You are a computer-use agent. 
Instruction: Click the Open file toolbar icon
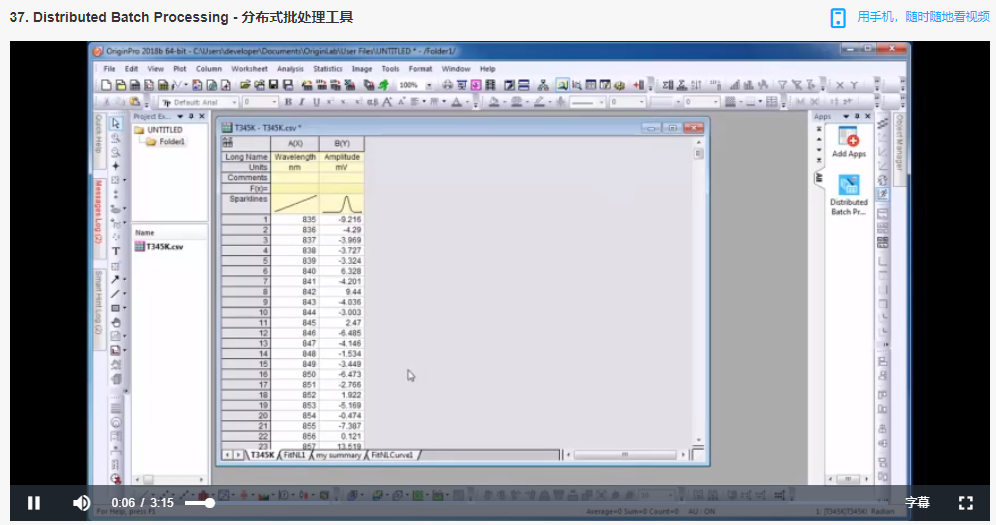[x=245, y=85]
